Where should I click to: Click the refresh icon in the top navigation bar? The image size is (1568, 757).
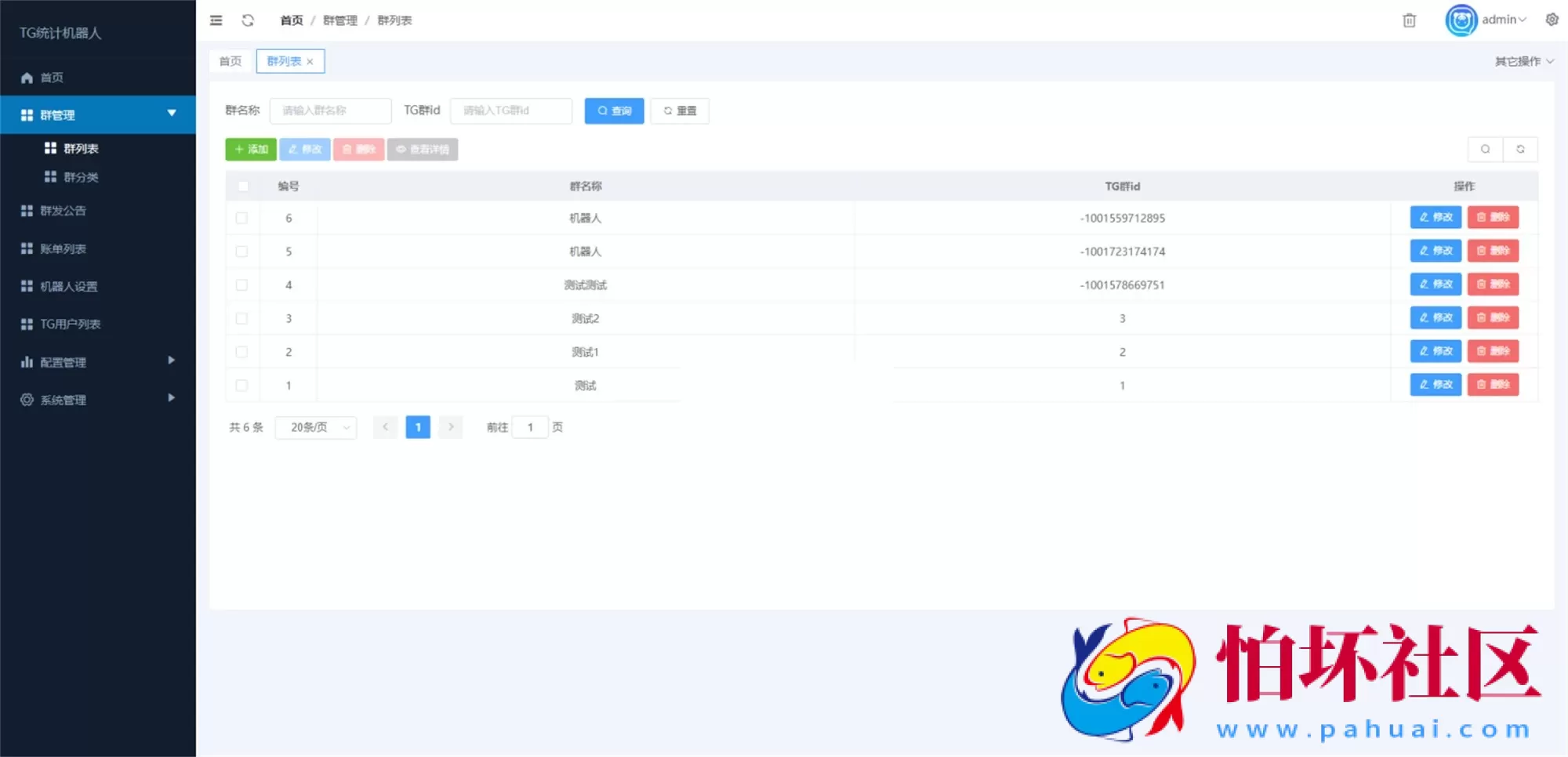tap(249, 20)
